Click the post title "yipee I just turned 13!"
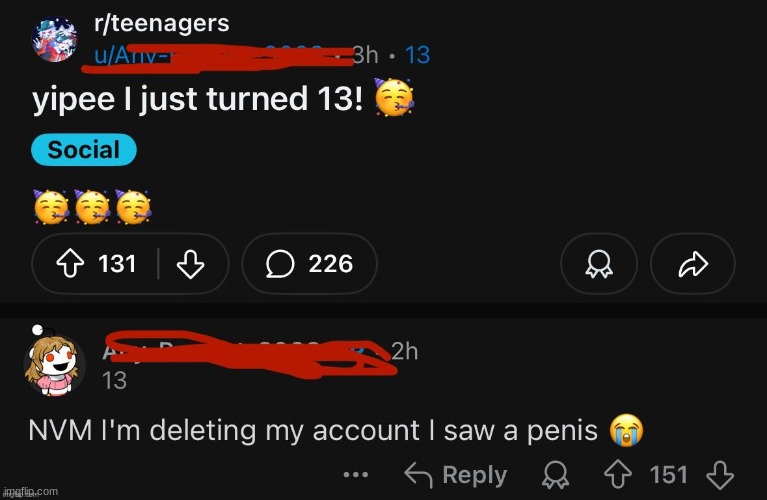767x500 pixels. (x=198, y=98)
